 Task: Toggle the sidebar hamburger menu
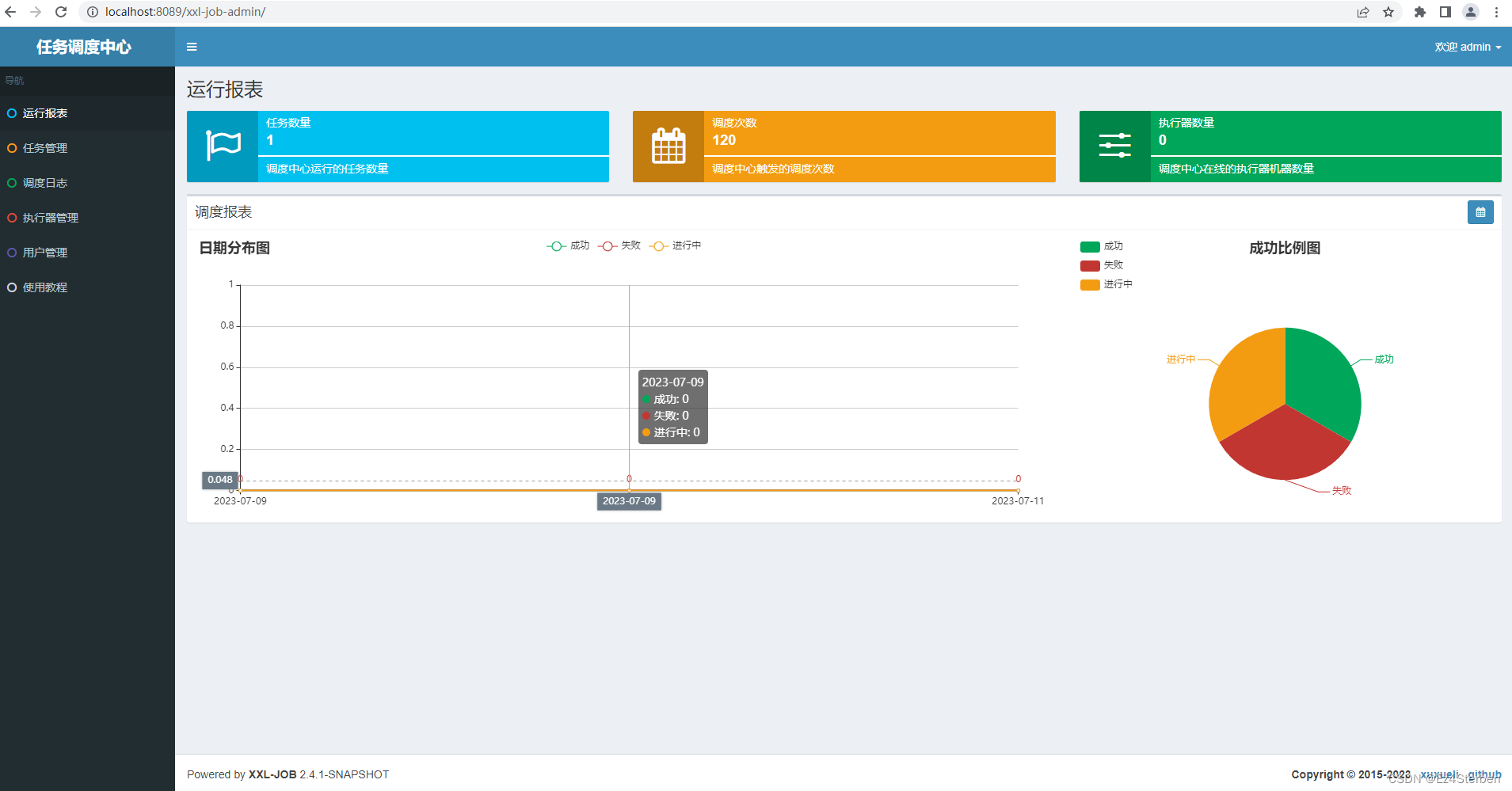[192, 47]
